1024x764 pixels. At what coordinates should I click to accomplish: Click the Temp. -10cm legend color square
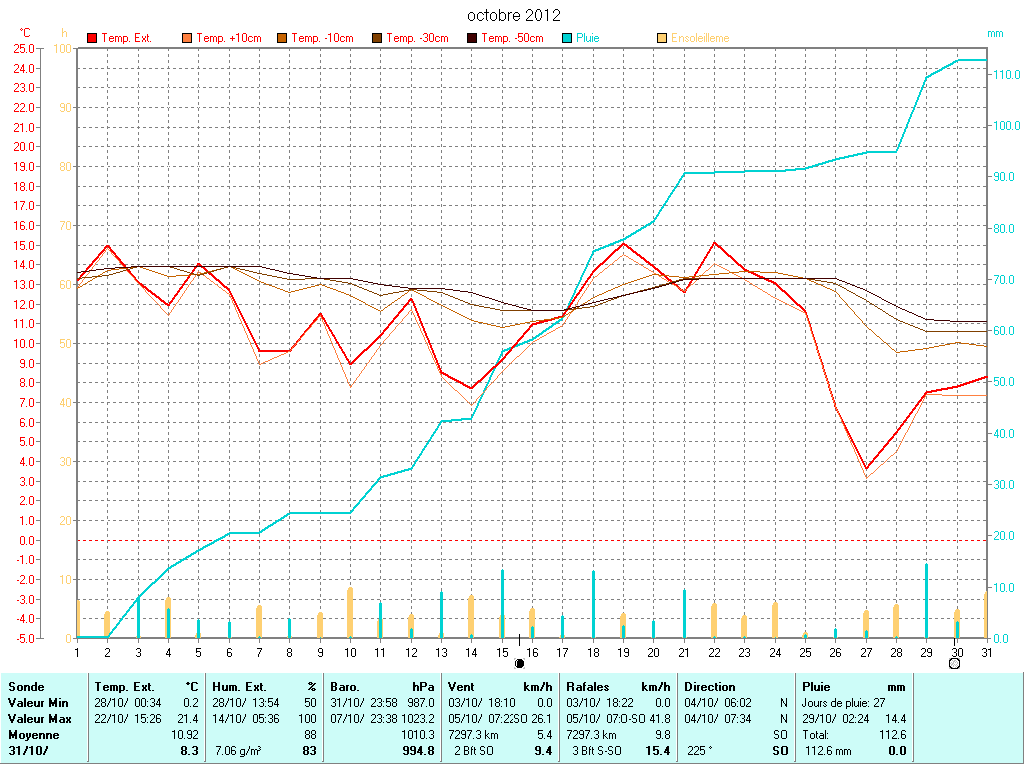[x=282, y=38]
